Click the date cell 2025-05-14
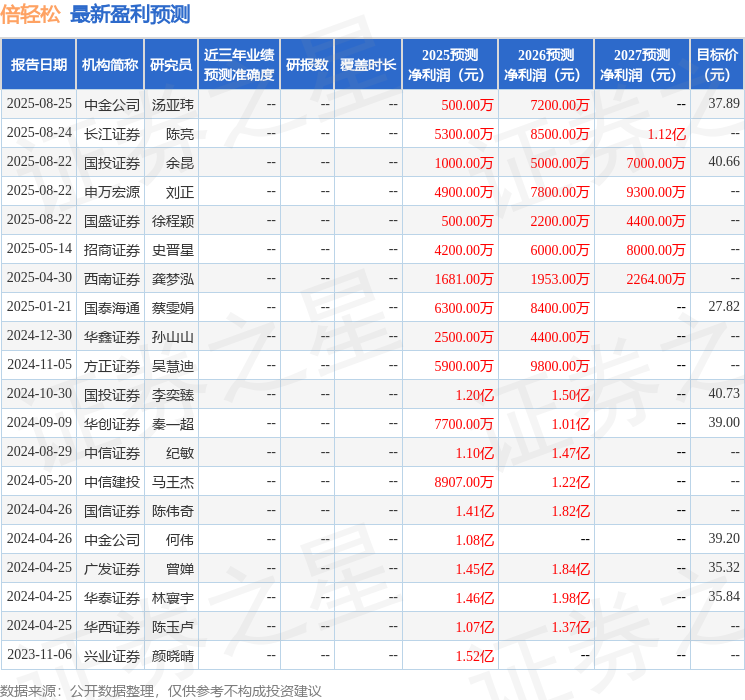This screenshot has width=745, height=700. point(39,249)
